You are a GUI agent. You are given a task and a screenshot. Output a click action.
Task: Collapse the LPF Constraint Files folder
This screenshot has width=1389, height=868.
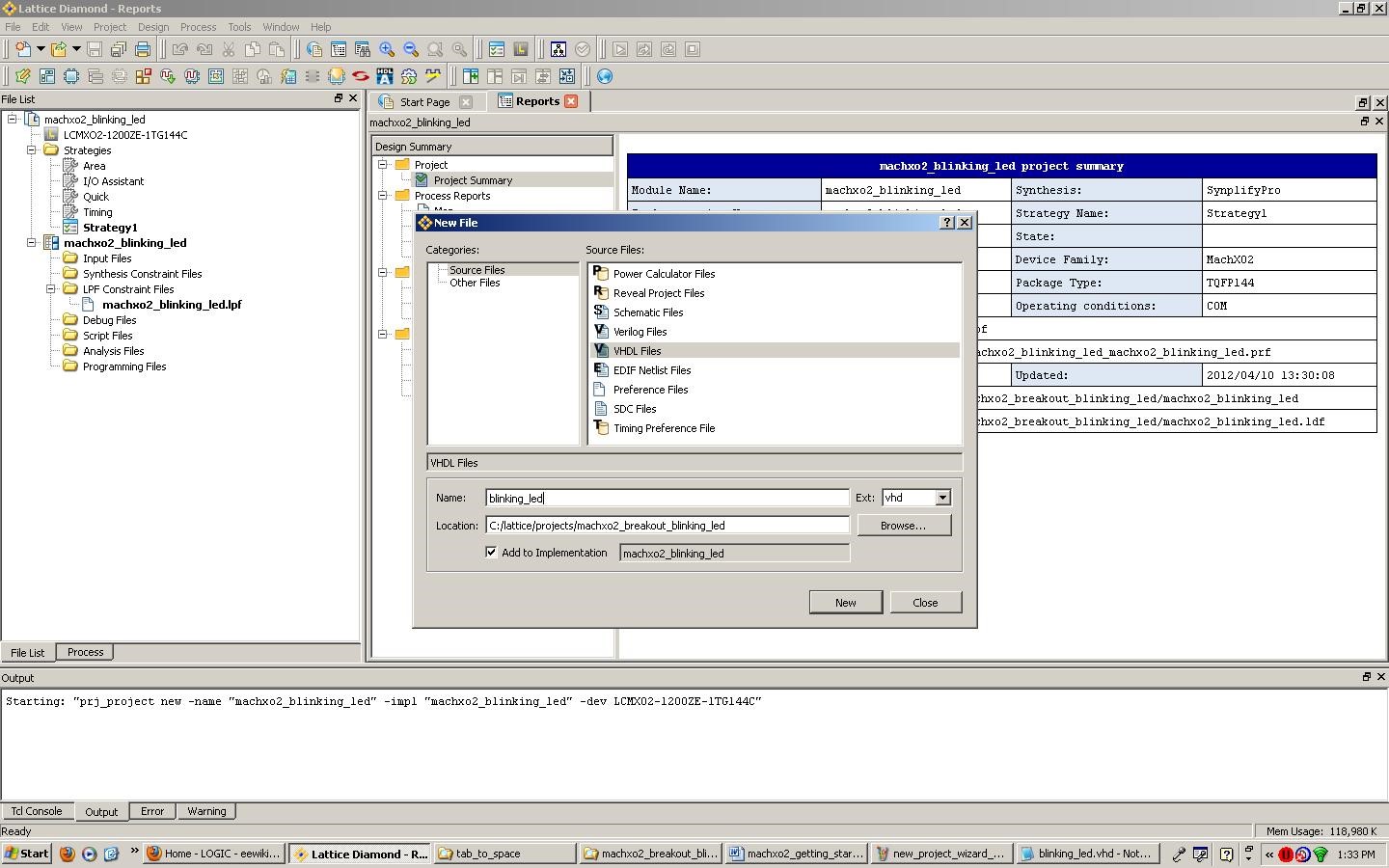pos(51,289)
